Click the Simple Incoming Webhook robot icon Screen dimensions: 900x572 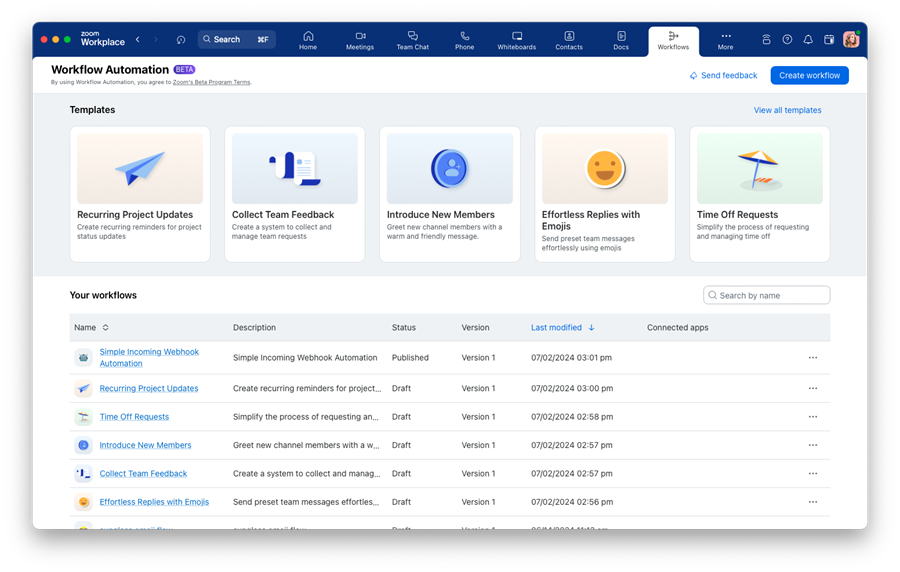tap(83, 358)
